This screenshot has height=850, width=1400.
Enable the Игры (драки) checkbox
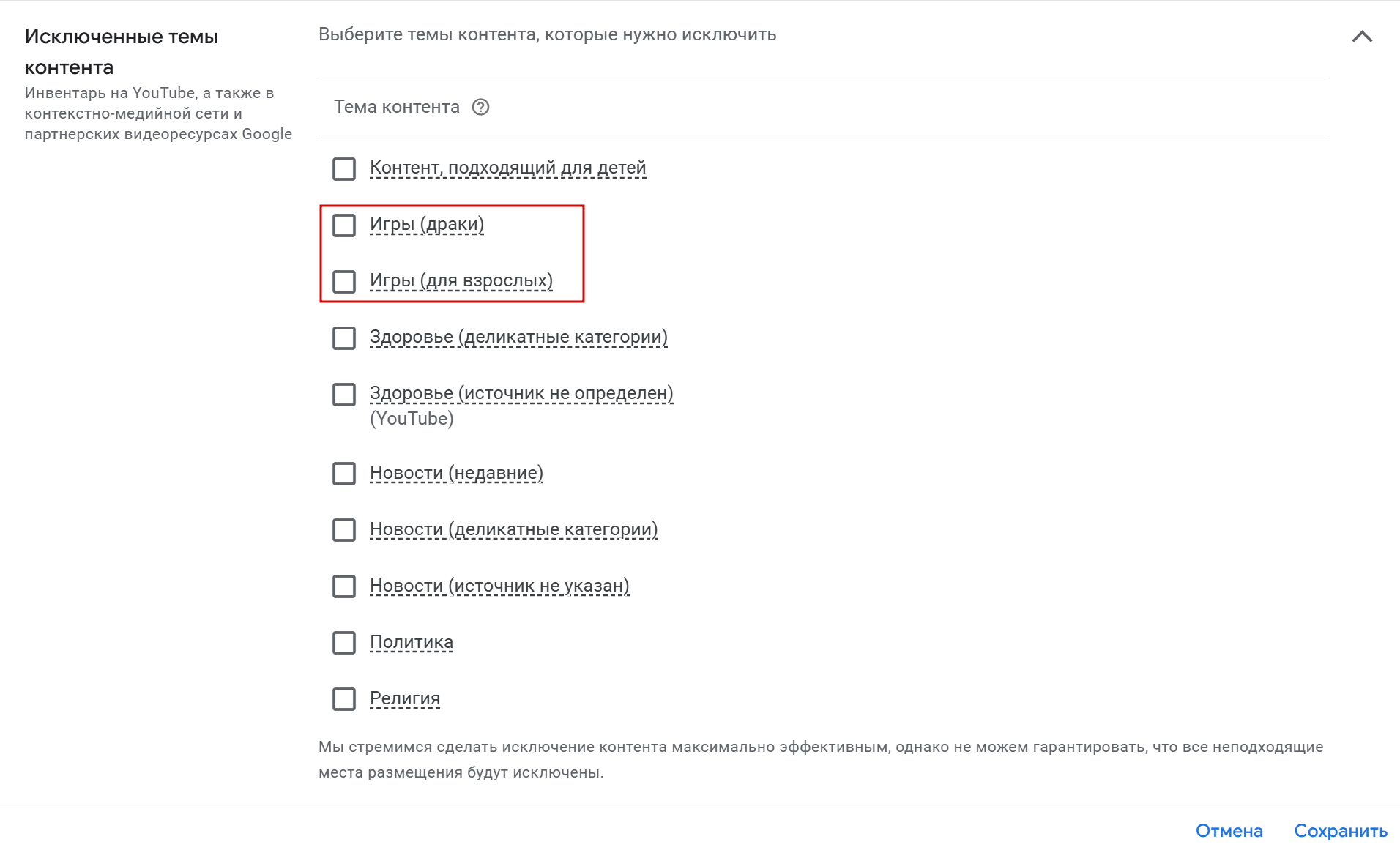344,225
